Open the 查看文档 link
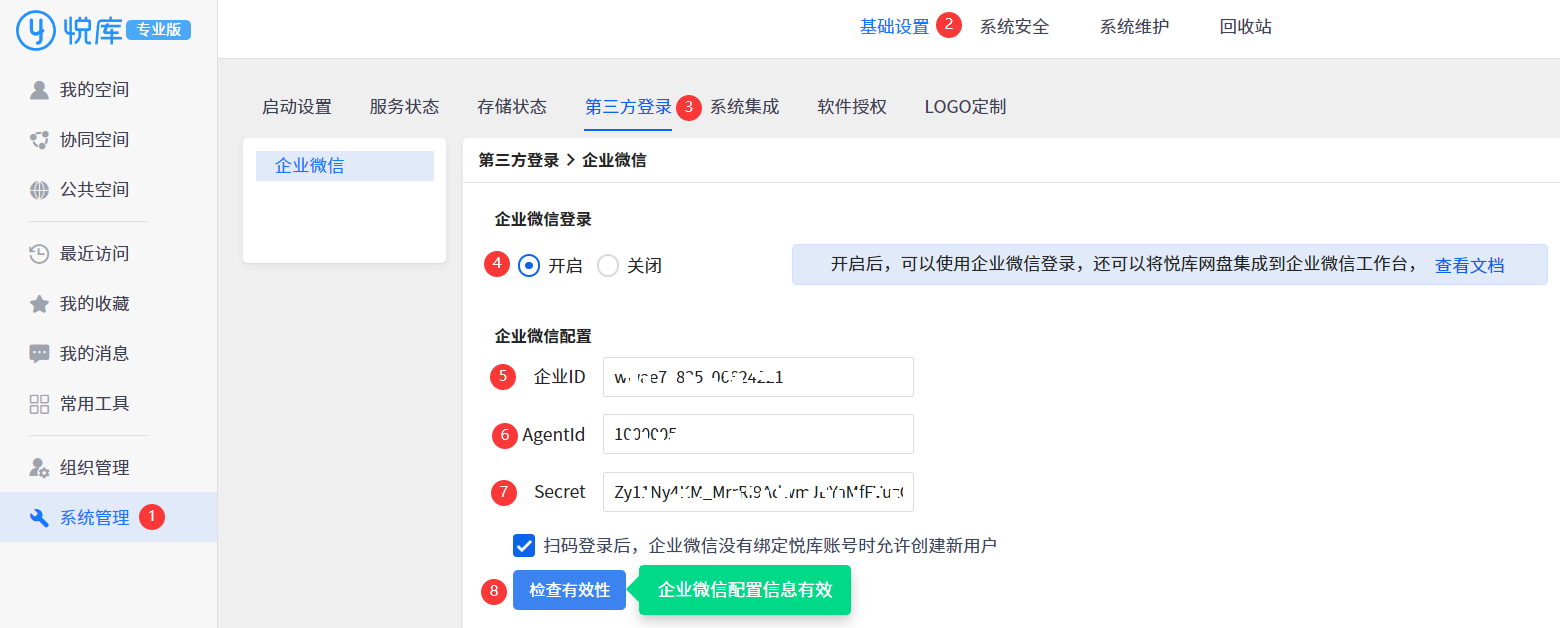The width and height of the screenshot is (1560, 628). pos(1469,265)
